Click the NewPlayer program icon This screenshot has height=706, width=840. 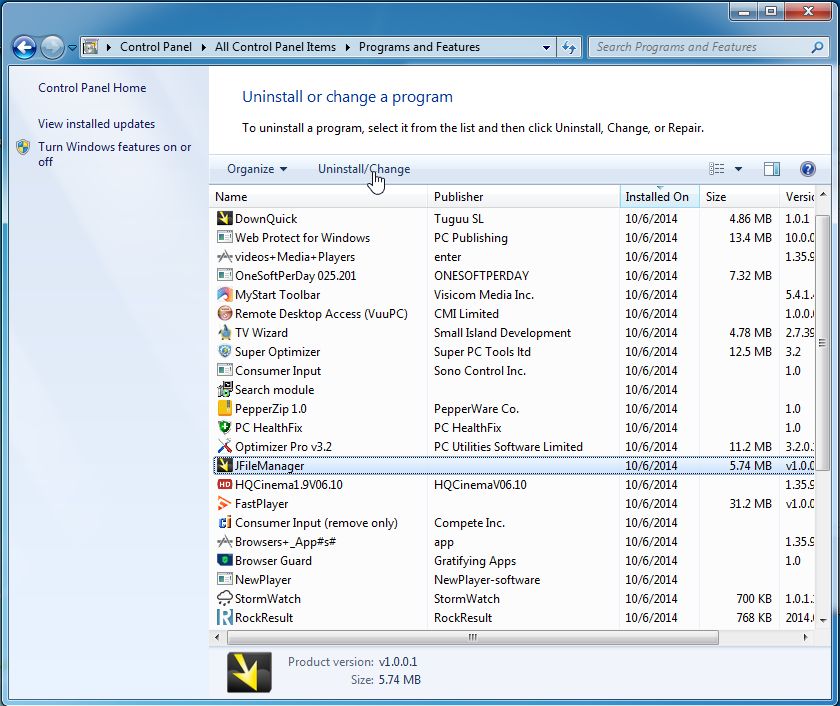(224, 579)
